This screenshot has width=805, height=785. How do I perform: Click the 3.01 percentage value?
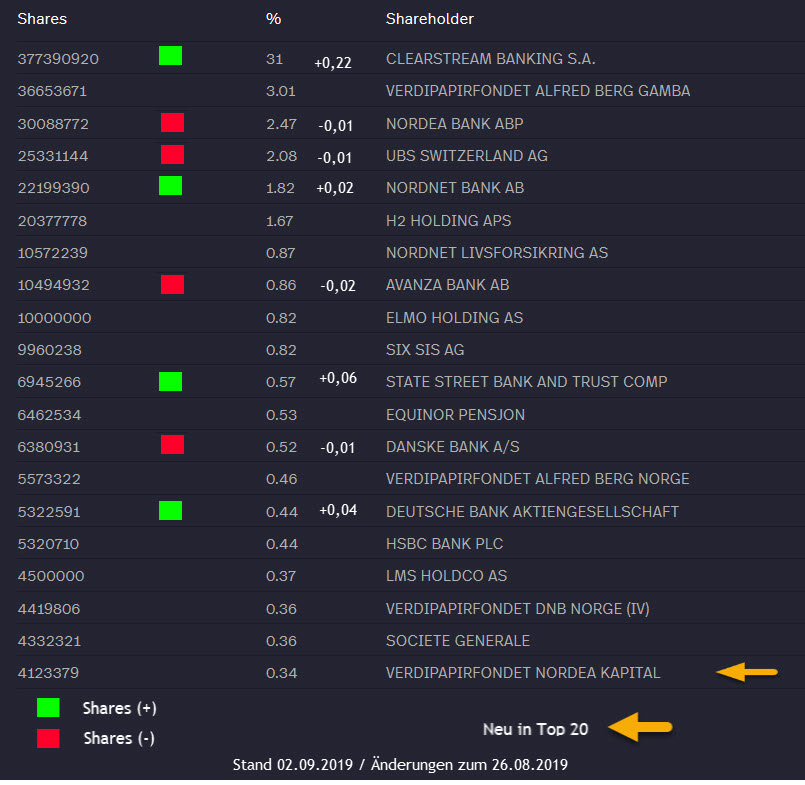(x=281, y=91)
